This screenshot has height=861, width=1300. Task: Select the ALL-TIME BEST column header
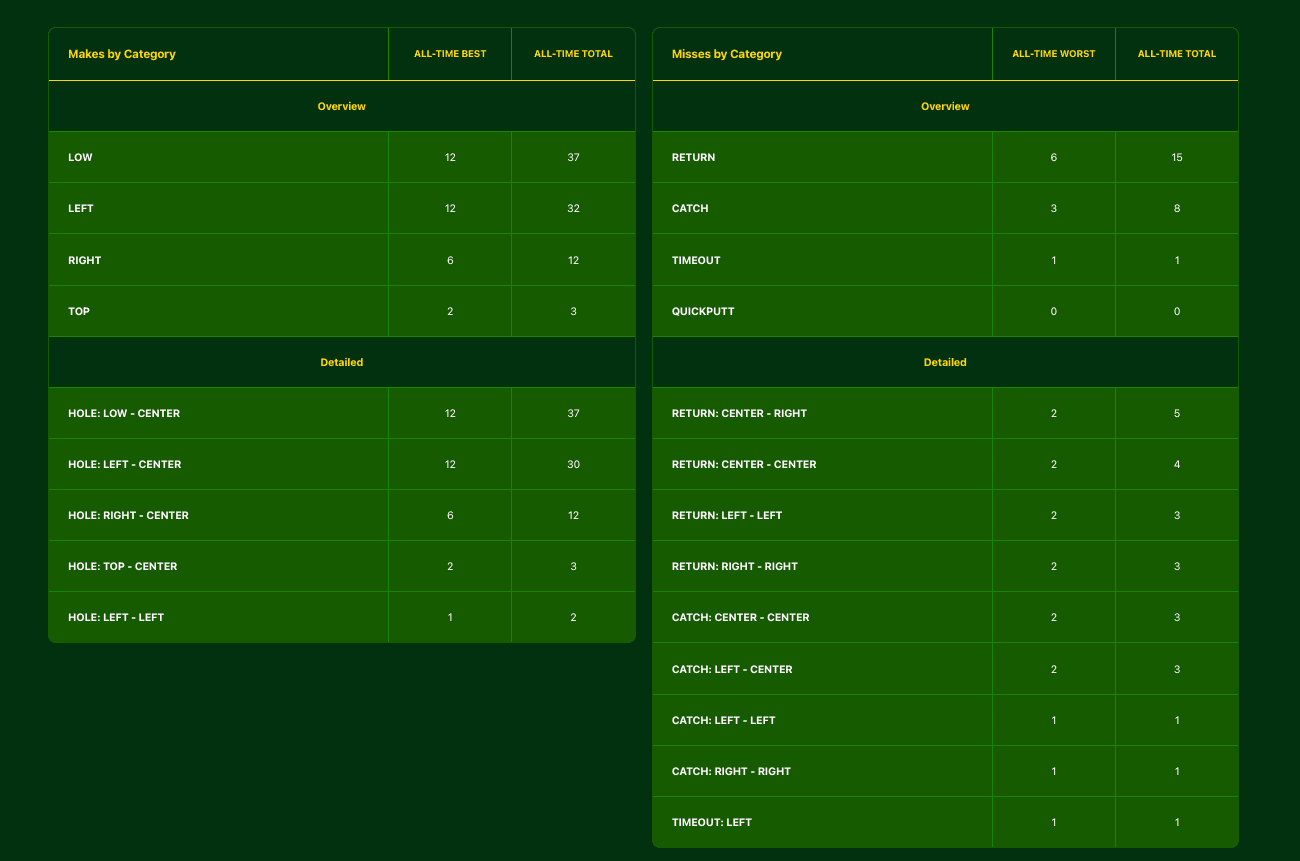(450, 54)
